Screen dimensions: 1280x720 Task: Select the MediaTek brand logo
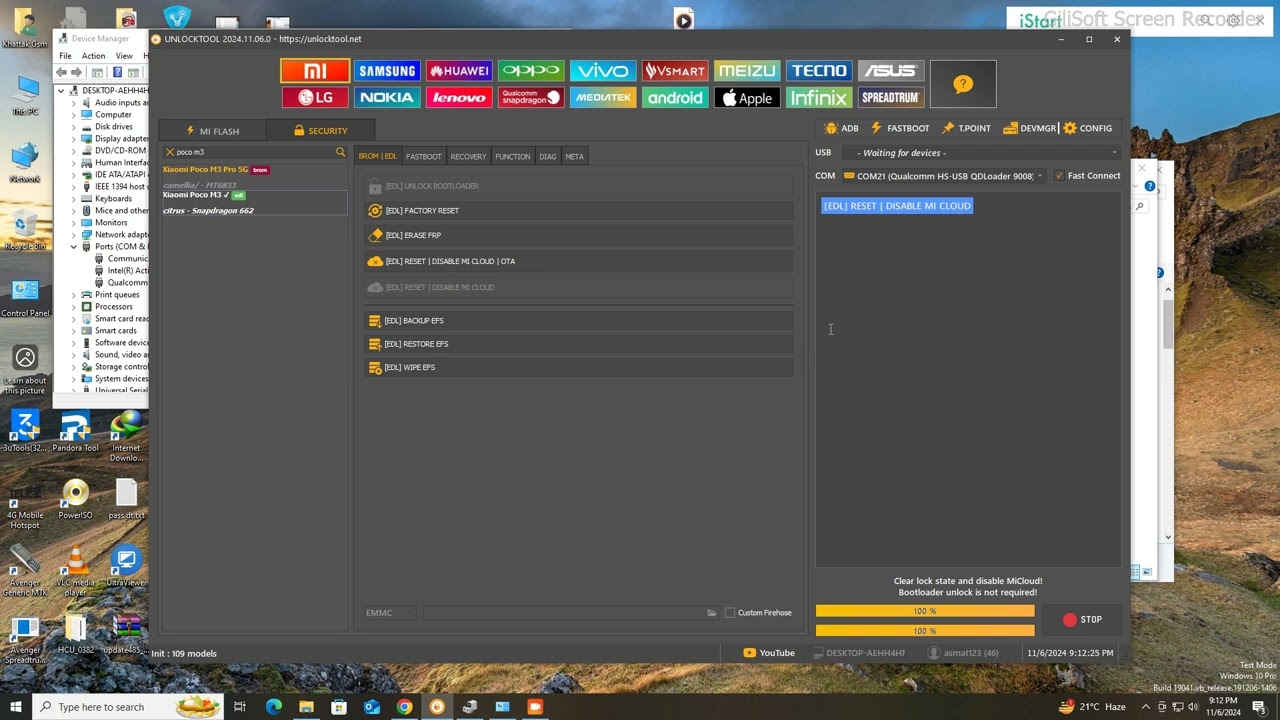pyautogui.click(x=603, y=98)
